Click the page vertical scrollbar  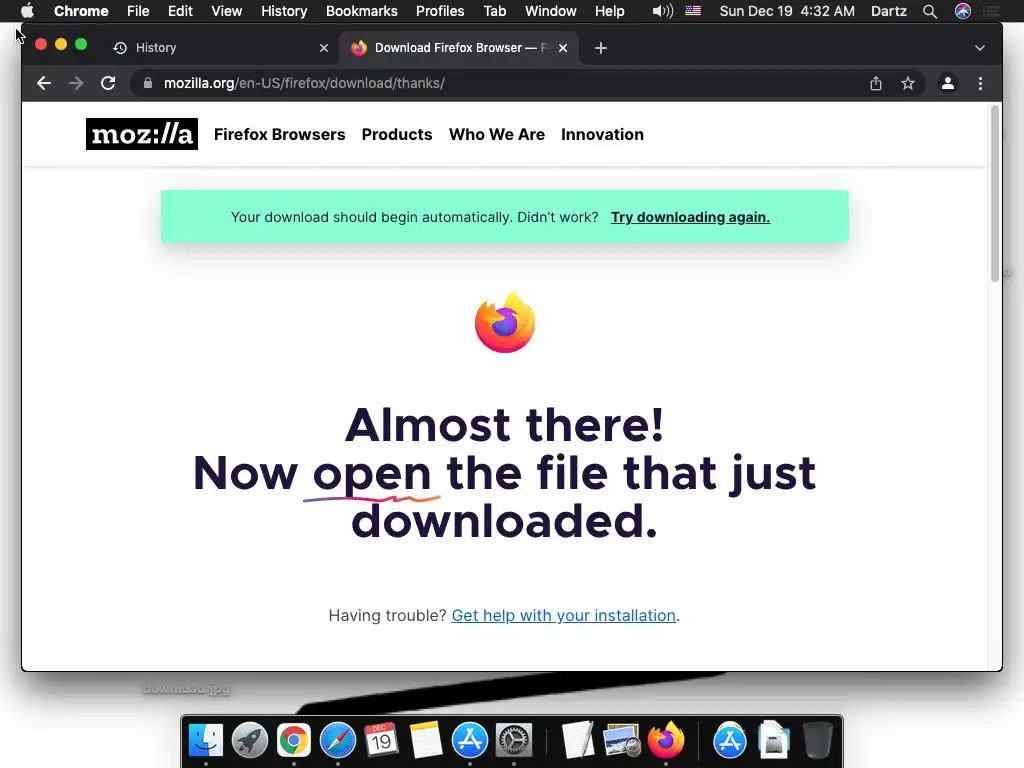tap(995, 193)
